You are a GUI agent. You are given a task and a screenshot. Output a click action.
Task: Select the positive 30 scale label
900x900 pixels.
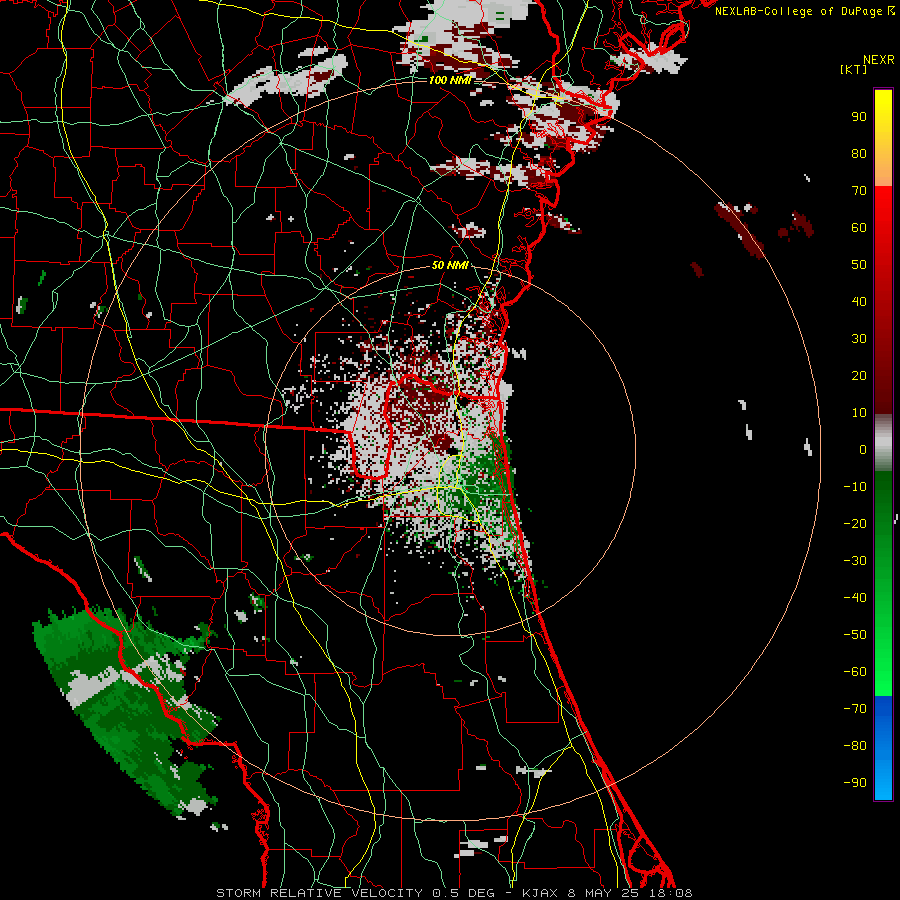pos(859,339)
